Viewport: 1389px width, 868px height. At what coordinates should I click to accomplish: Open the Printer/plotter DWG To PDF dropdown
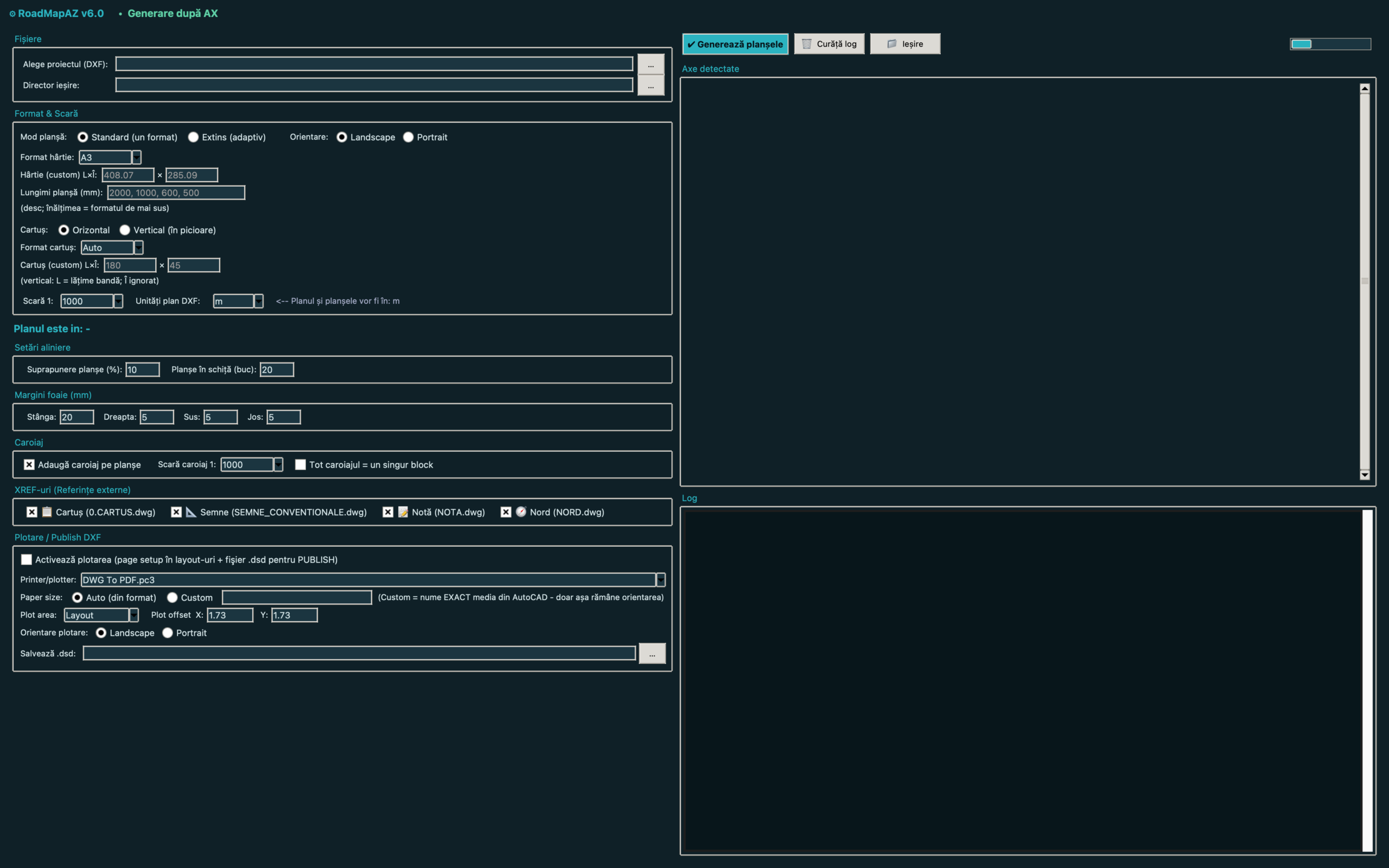[x=661, y=580]
